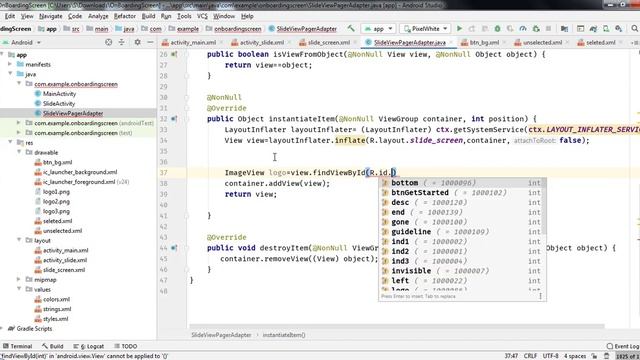Screen dimensions: 640x360
Task: Hide the project panel with minus icon
Action: coord(150,42)
